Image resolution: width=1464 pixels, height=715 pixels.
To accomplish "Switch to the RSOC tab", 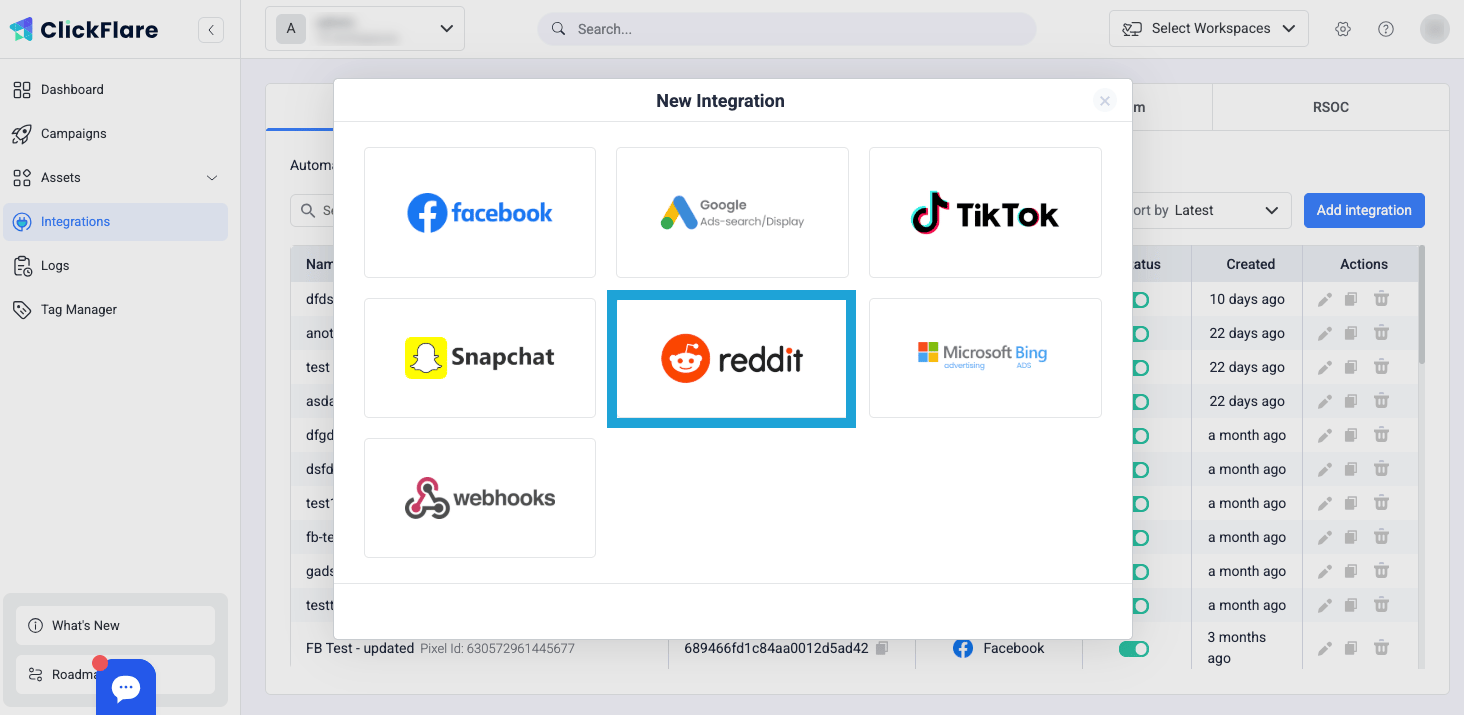I will 1330,107.
